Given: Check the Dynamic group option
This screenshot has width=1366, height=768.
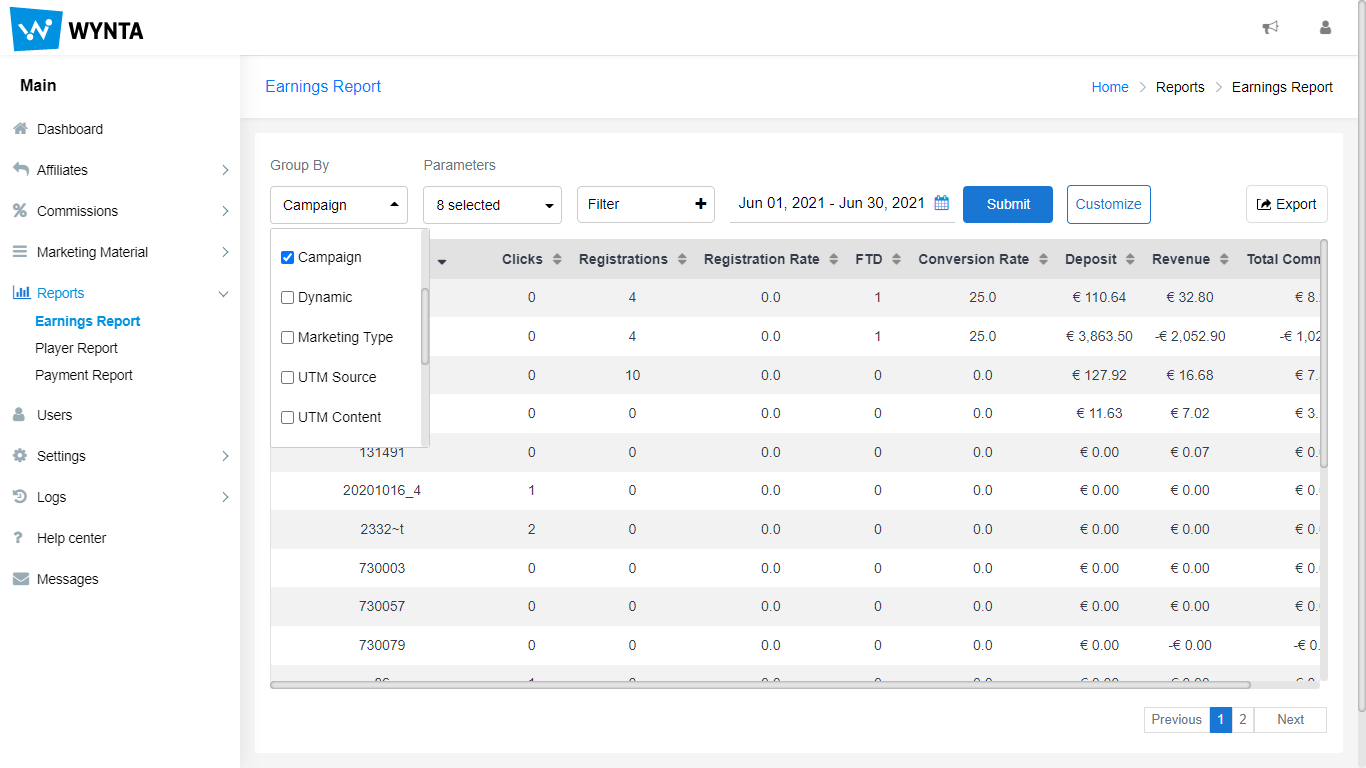Looking at the screenshot, I should coord(288,297).
